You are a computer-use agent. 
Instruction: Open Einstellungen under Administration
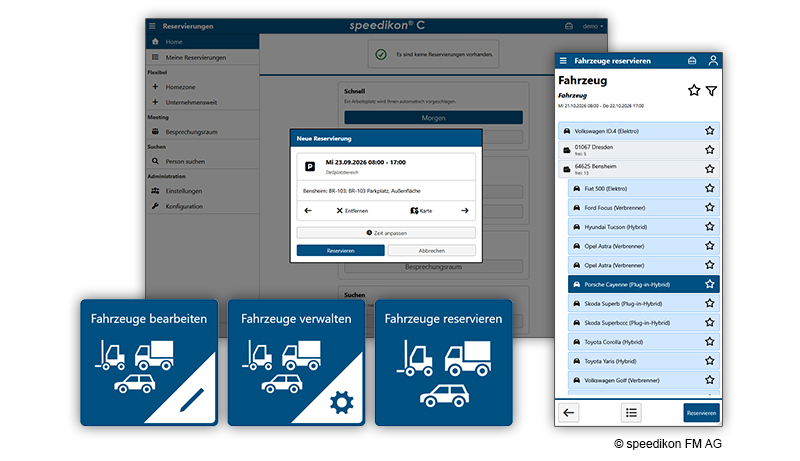[x=203, y=191]
